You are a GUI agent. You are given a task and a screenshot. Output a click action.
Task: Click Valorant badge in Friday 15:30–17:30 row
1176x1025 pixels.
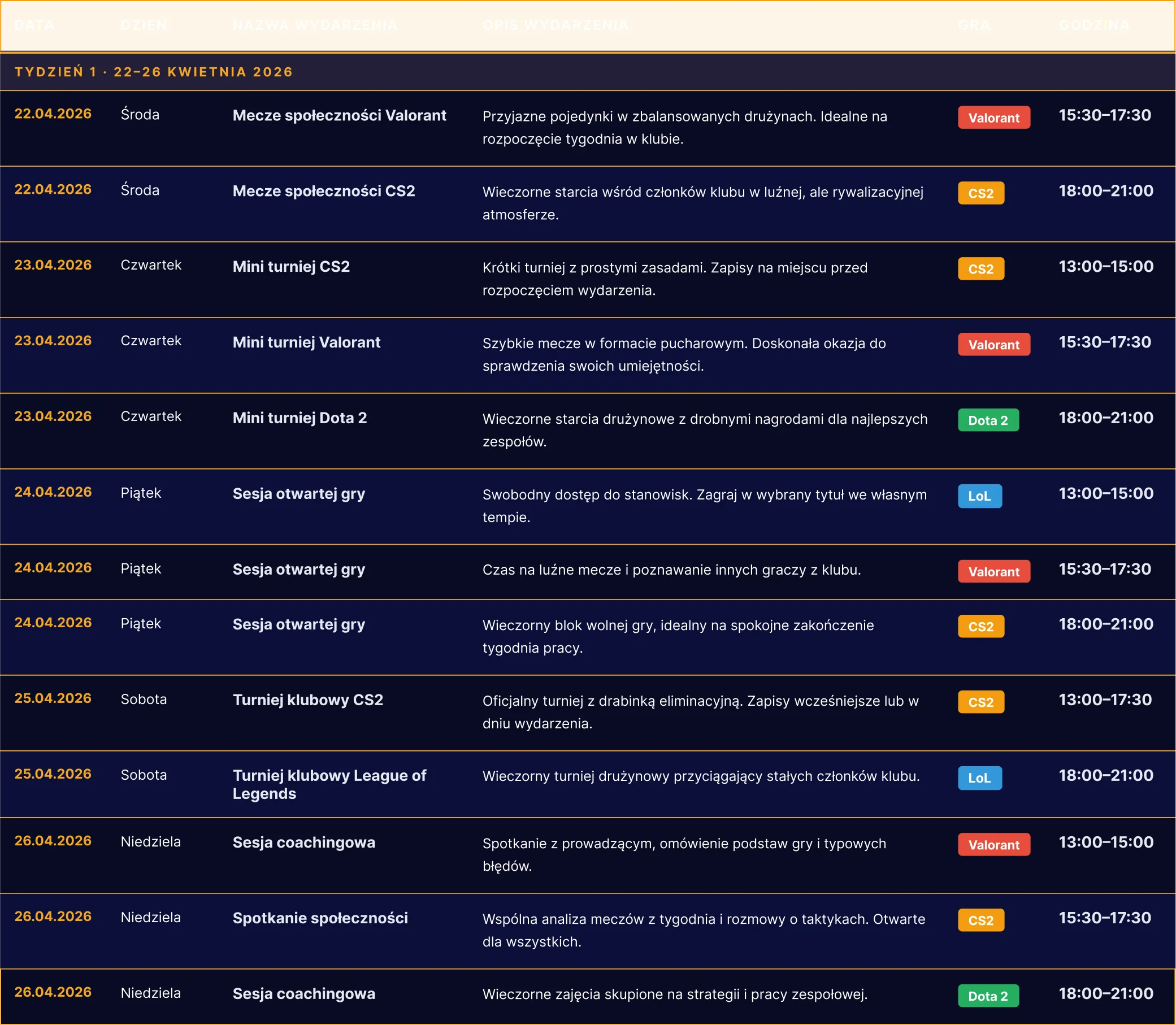click(994, 571)
